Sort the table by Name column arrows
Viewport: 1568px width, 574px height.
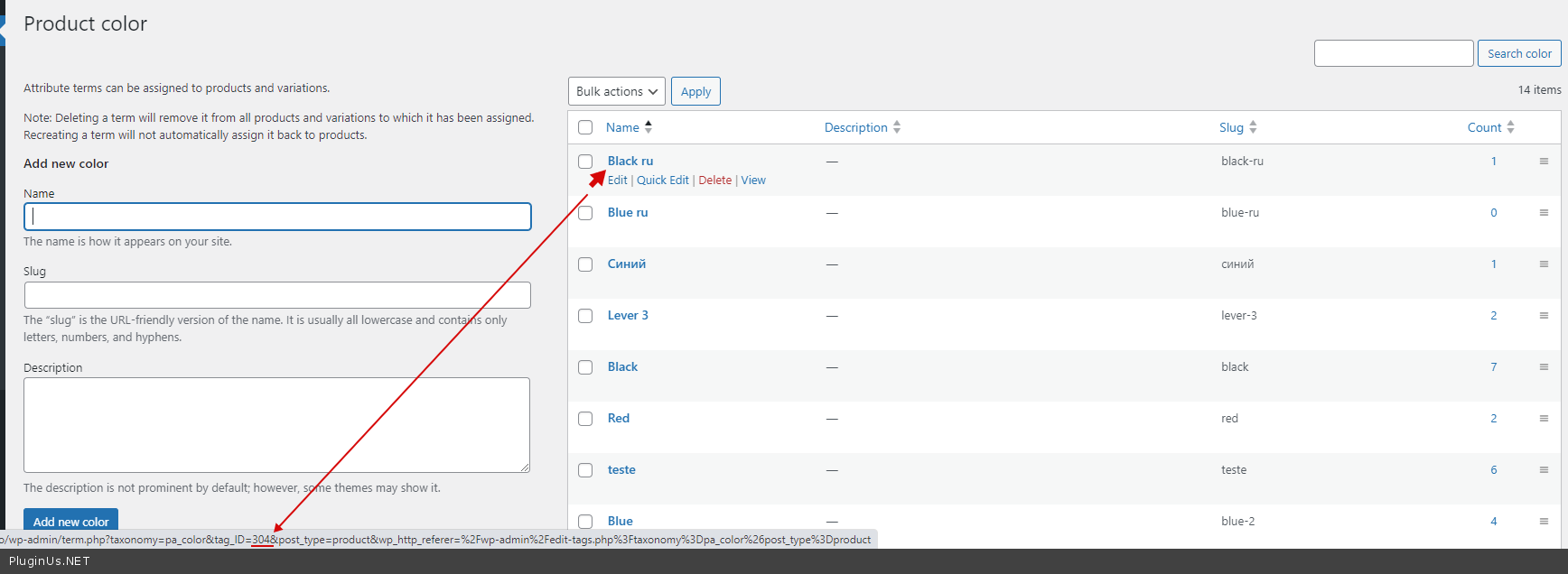[x=649, y=127]
